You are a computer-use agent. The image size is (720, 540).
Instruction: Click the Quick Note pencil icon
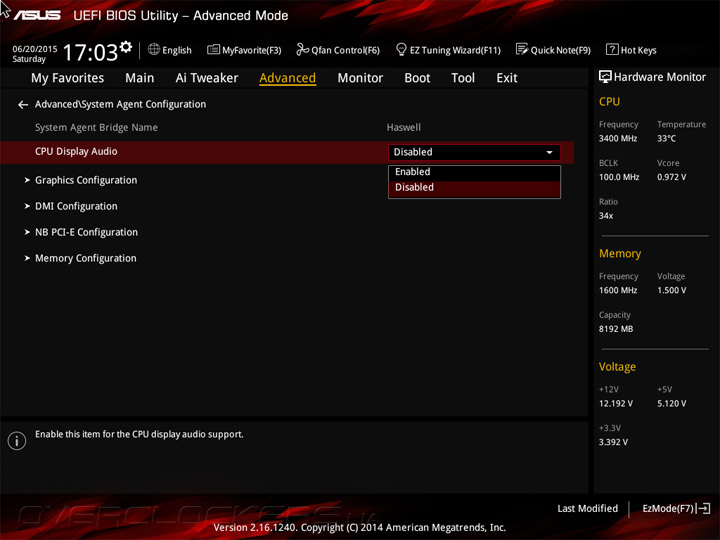pyautogui.click(x=522, y=49)
